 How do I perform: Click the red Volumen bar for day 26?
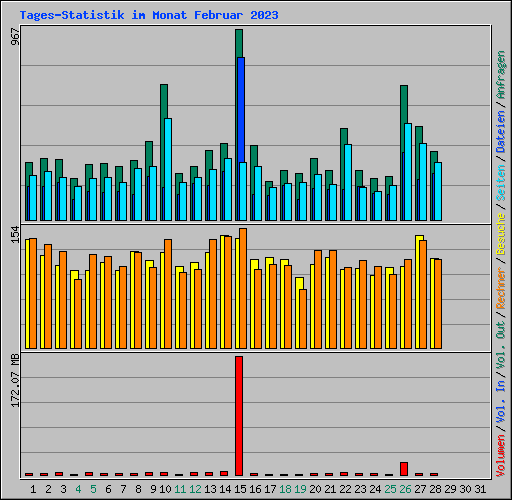click(404, 469)
